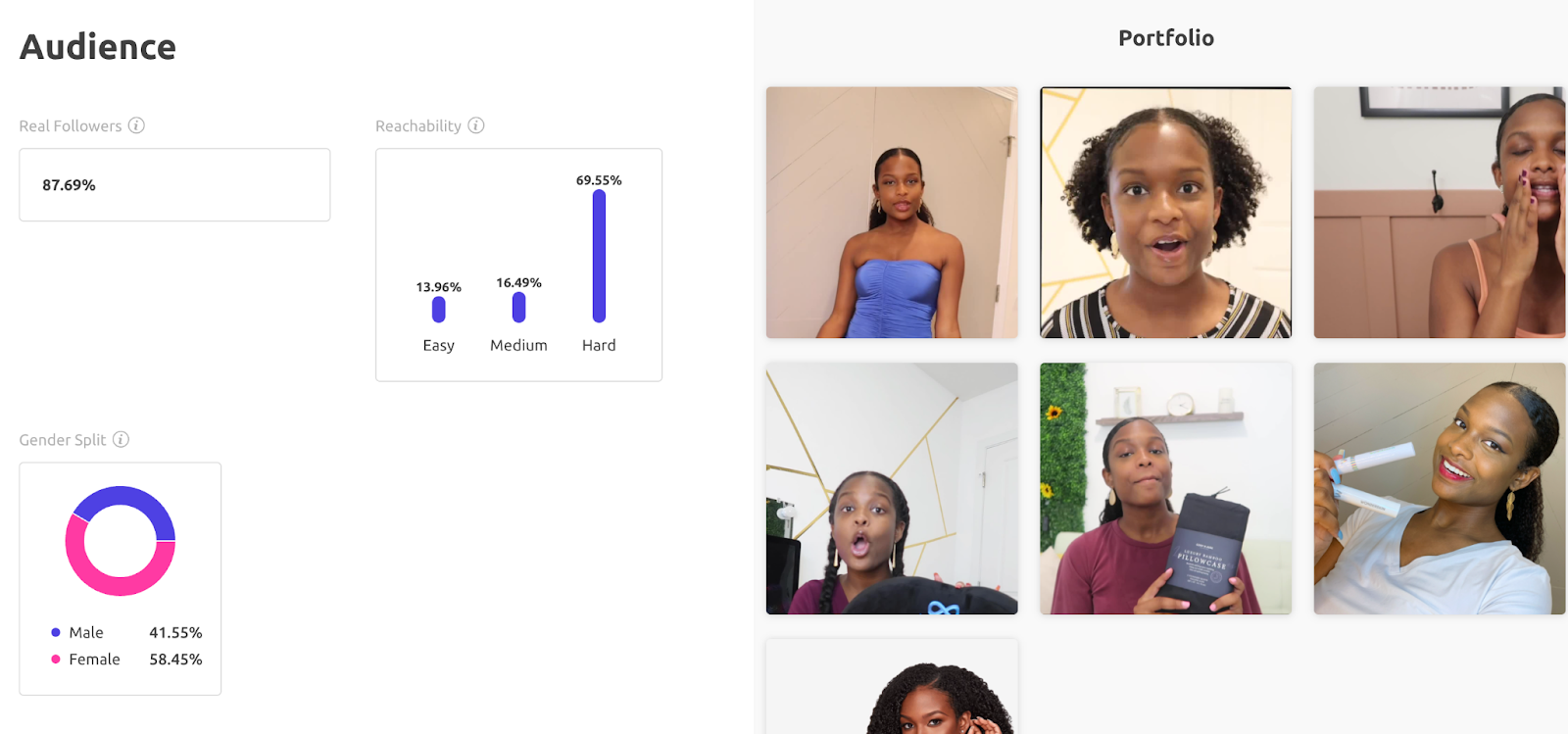Open the skincare face-touching portfolio video
Screen dimensions: 1568x734
coord(1440,213)
